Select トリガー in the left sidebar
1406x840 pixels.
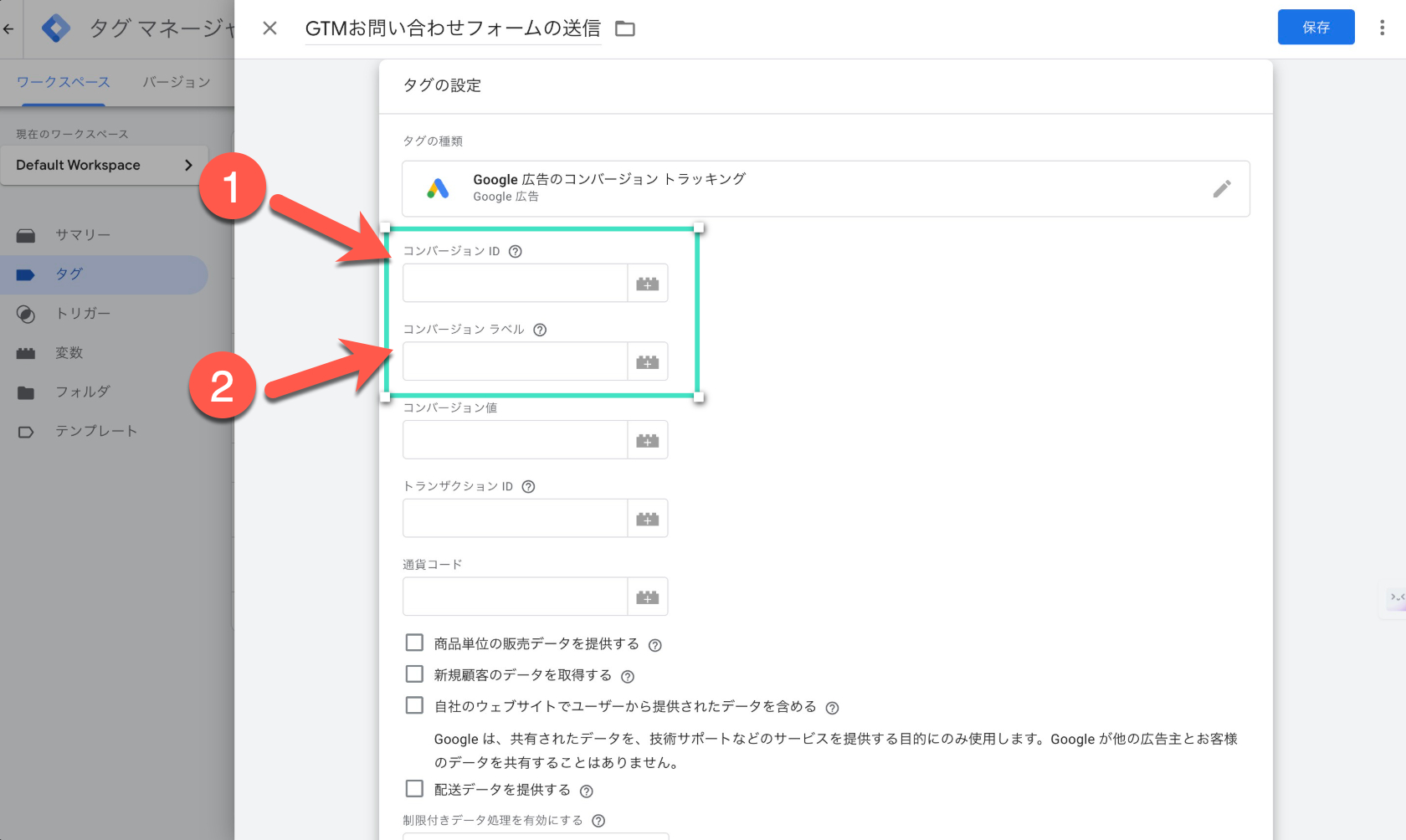pos(82,314)
